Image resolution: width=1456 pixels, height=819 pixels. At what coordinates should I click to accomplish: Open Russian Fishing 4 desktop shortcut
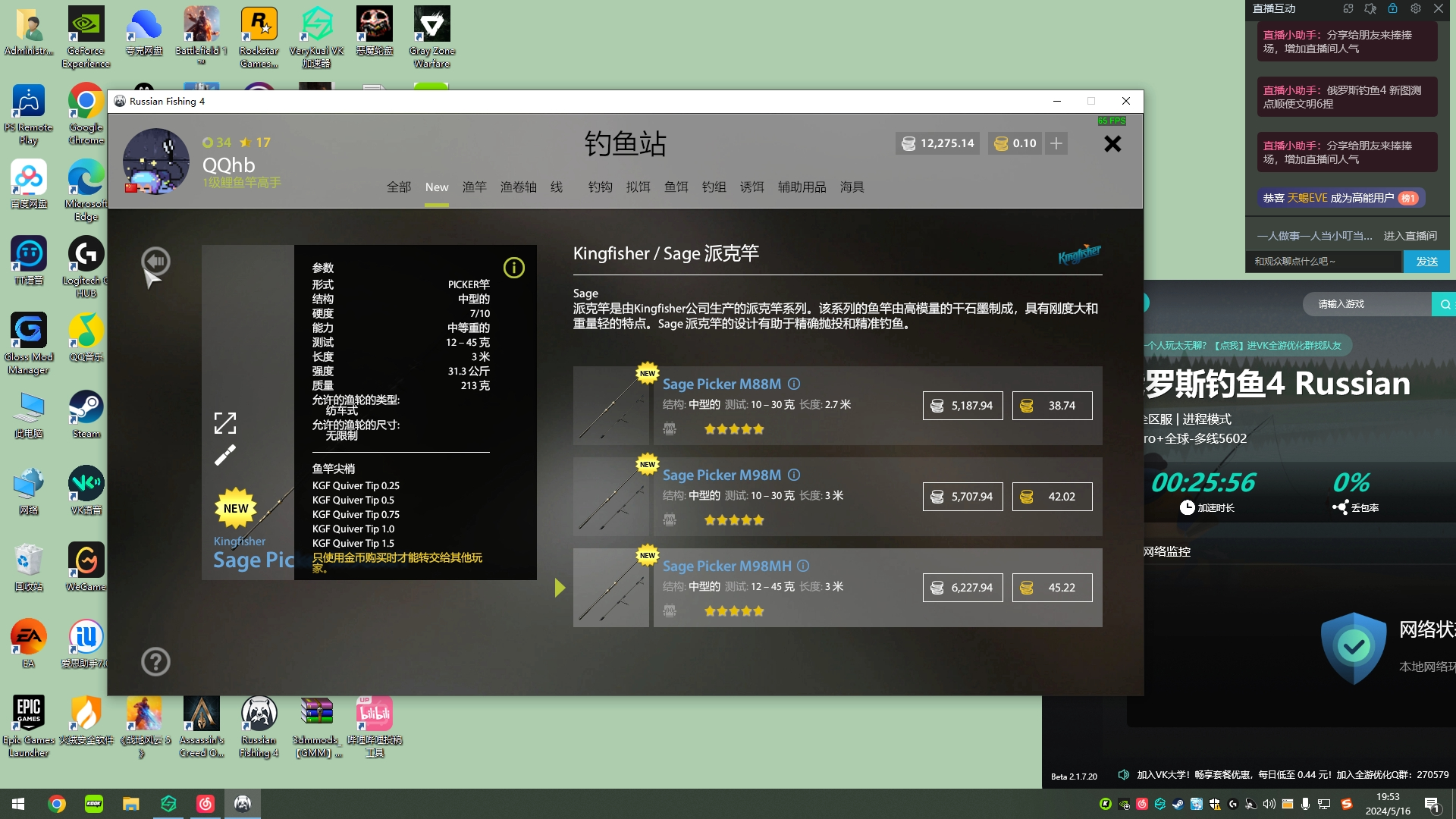(x=259, y=726)
